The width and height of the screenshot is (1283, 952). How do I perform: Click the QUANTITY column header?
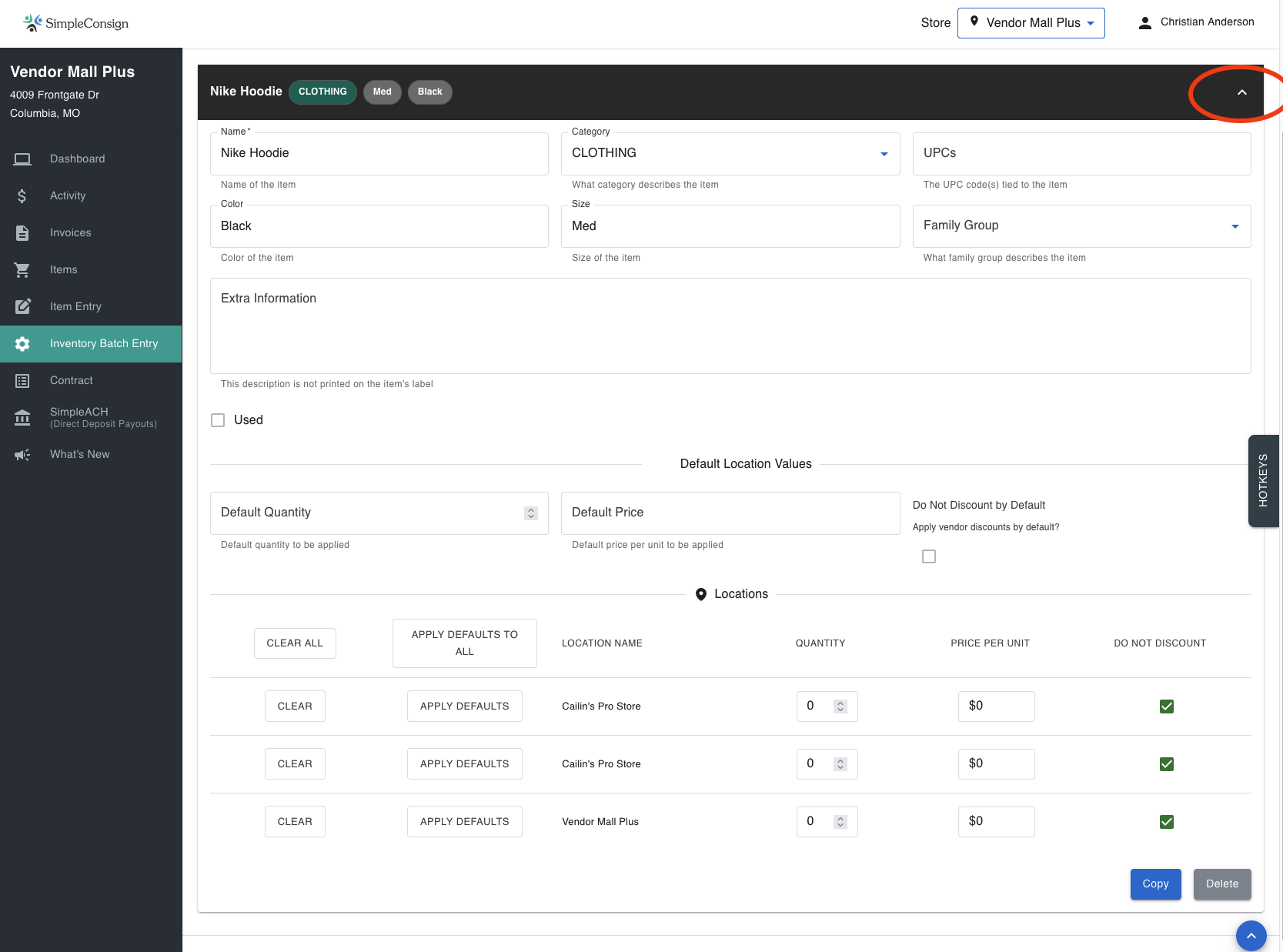point(820,643)
